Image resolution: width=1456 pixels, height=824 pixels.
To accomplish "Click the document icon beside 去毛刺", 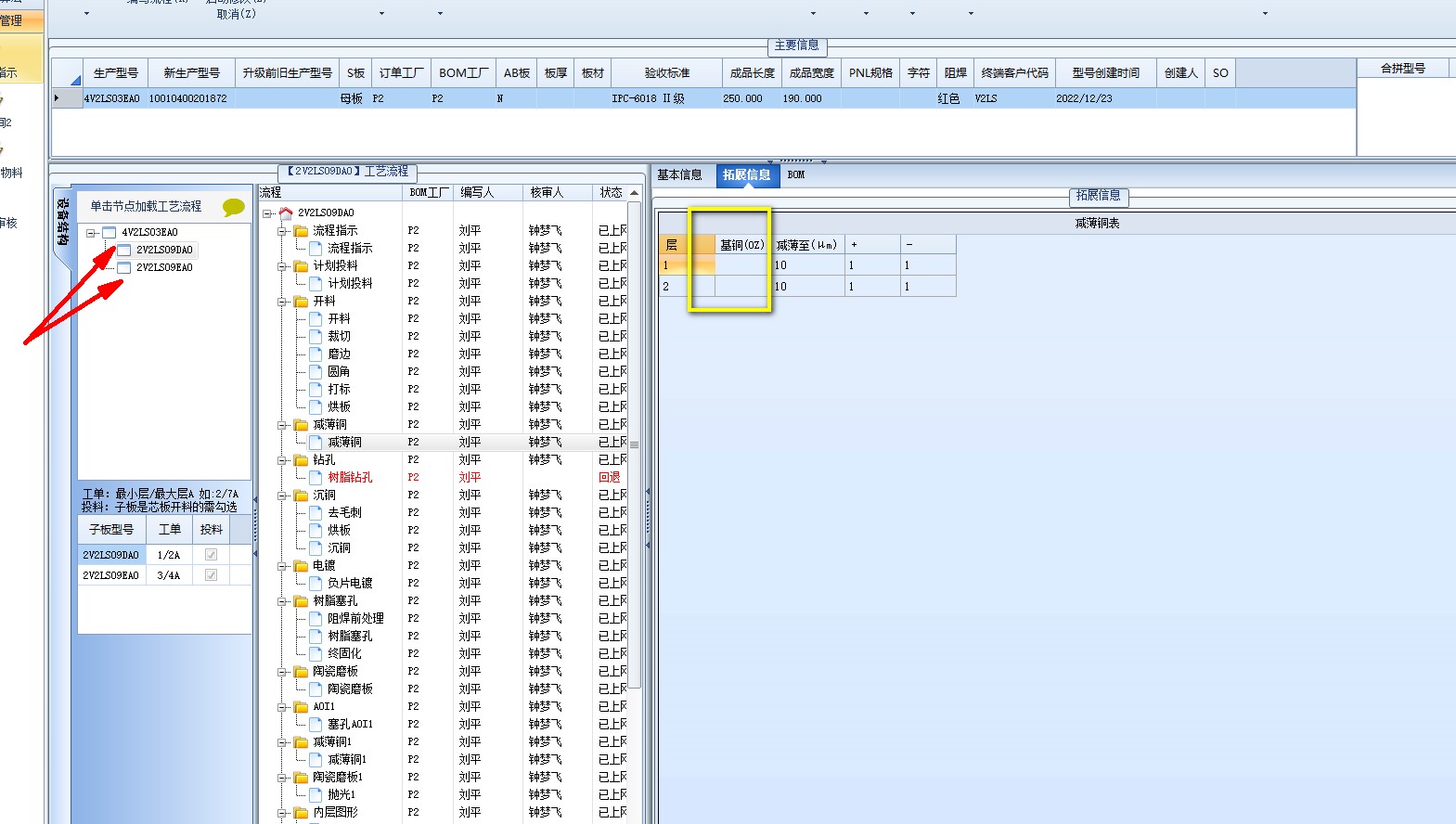I will [x=316, y=512].
